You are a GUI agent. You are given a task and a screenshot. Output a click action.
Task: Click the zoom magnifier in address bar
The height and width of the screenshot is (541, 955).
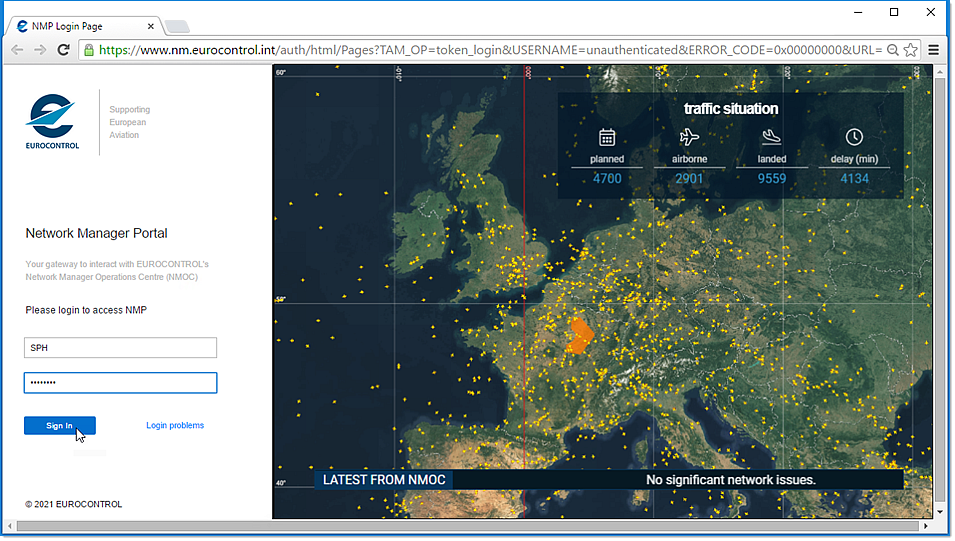tap(893, 49)
